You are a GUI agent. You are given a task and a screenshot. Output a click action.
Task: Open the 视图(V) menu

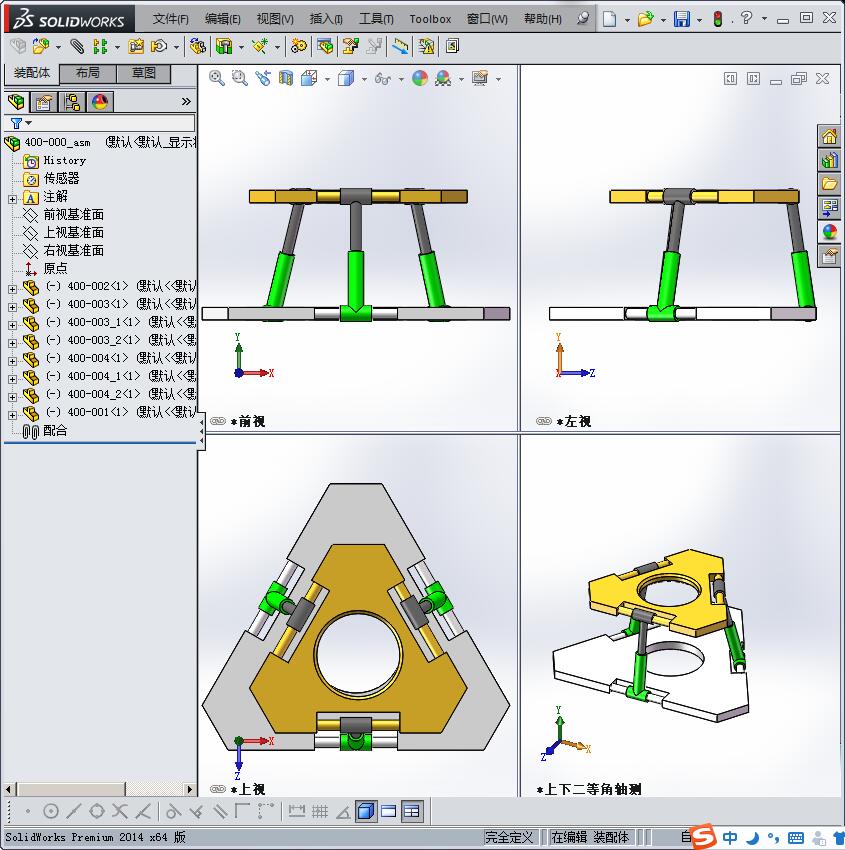pyautogui.click(x=275, y=19)
